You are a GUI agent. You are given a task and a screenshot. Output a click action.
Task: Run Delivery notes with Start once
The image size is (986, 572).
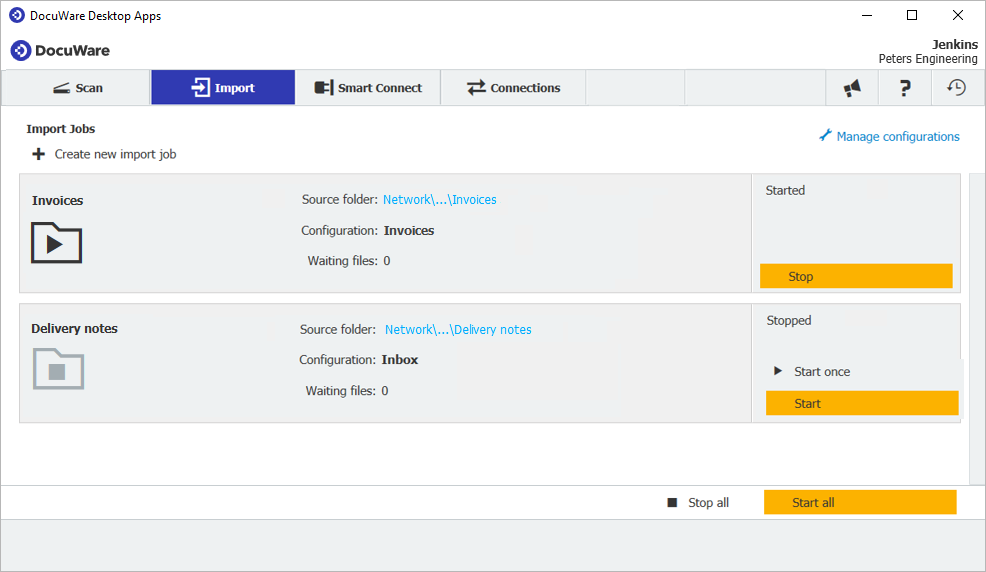pos(821,371)
